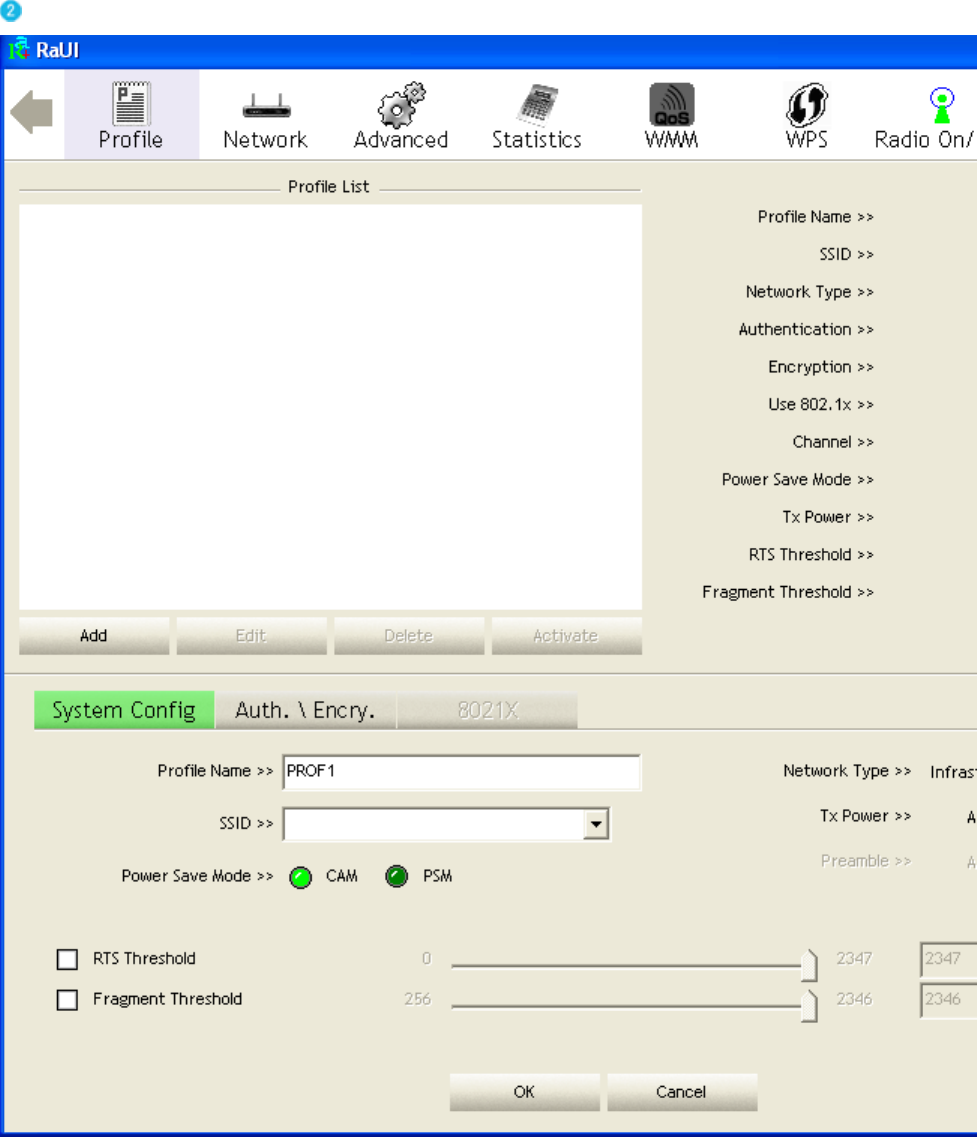This screenshot has height=1137, width=977.
Task: Click the RaUI title bar logo
Action: [18, 50]
